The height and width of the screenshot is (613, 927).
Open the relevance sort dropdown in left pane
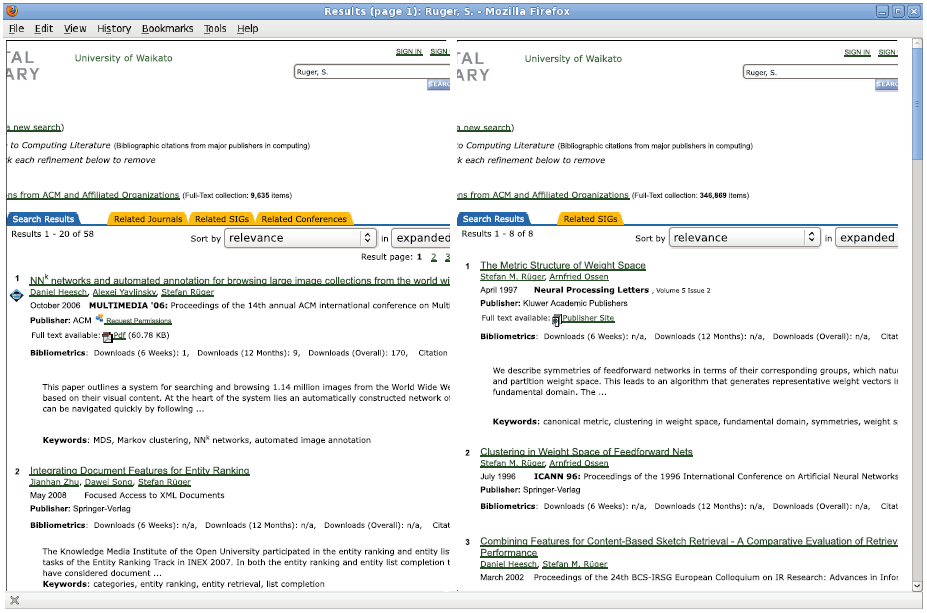click(x=301, y=238)
